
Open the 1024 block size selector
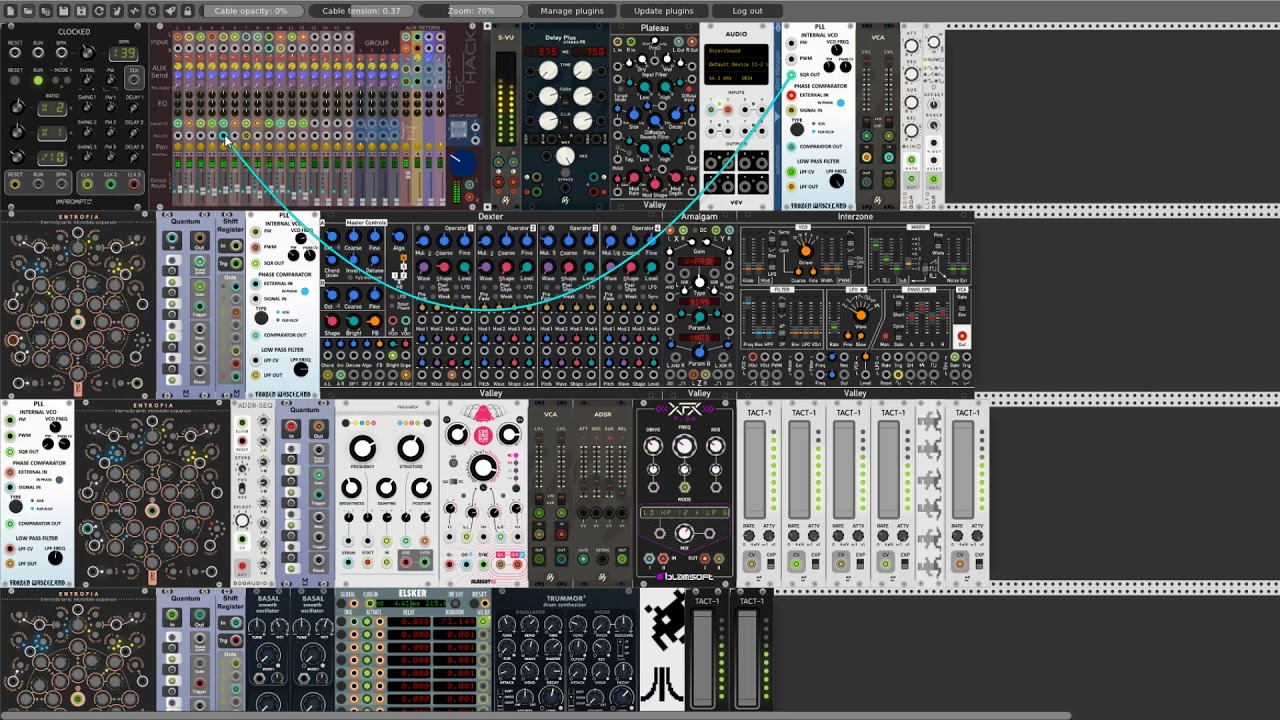[x=755, y=77]
